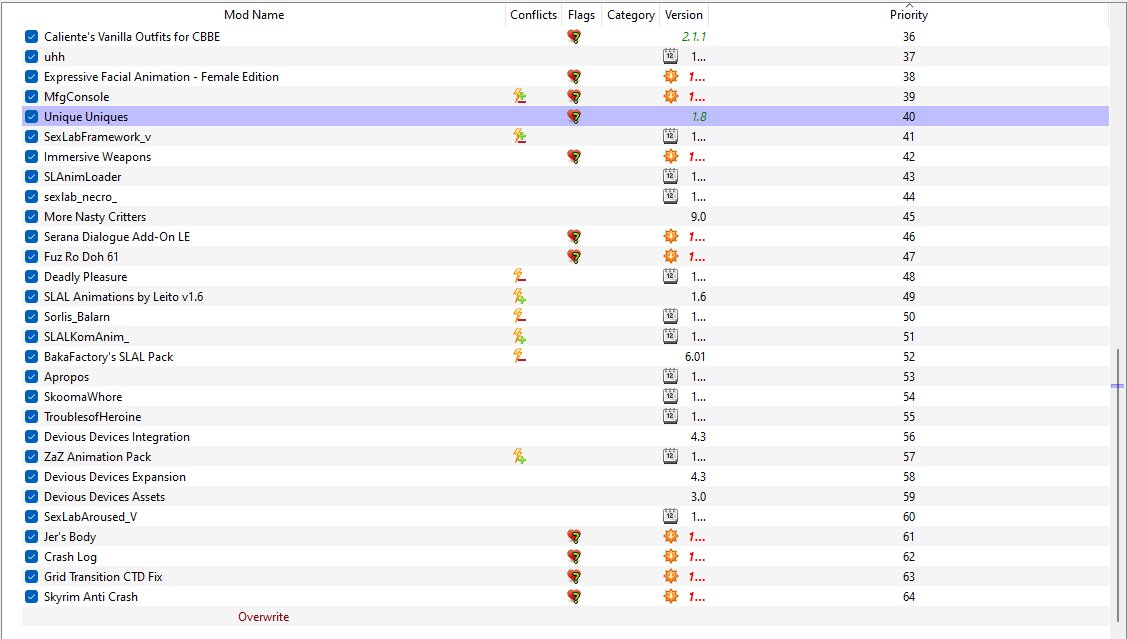This screenshot has height=639, width=1127.
Task: Click calendar version icon for SkoomaWhore
Action: pyautogui.click(x=670, y=397)
